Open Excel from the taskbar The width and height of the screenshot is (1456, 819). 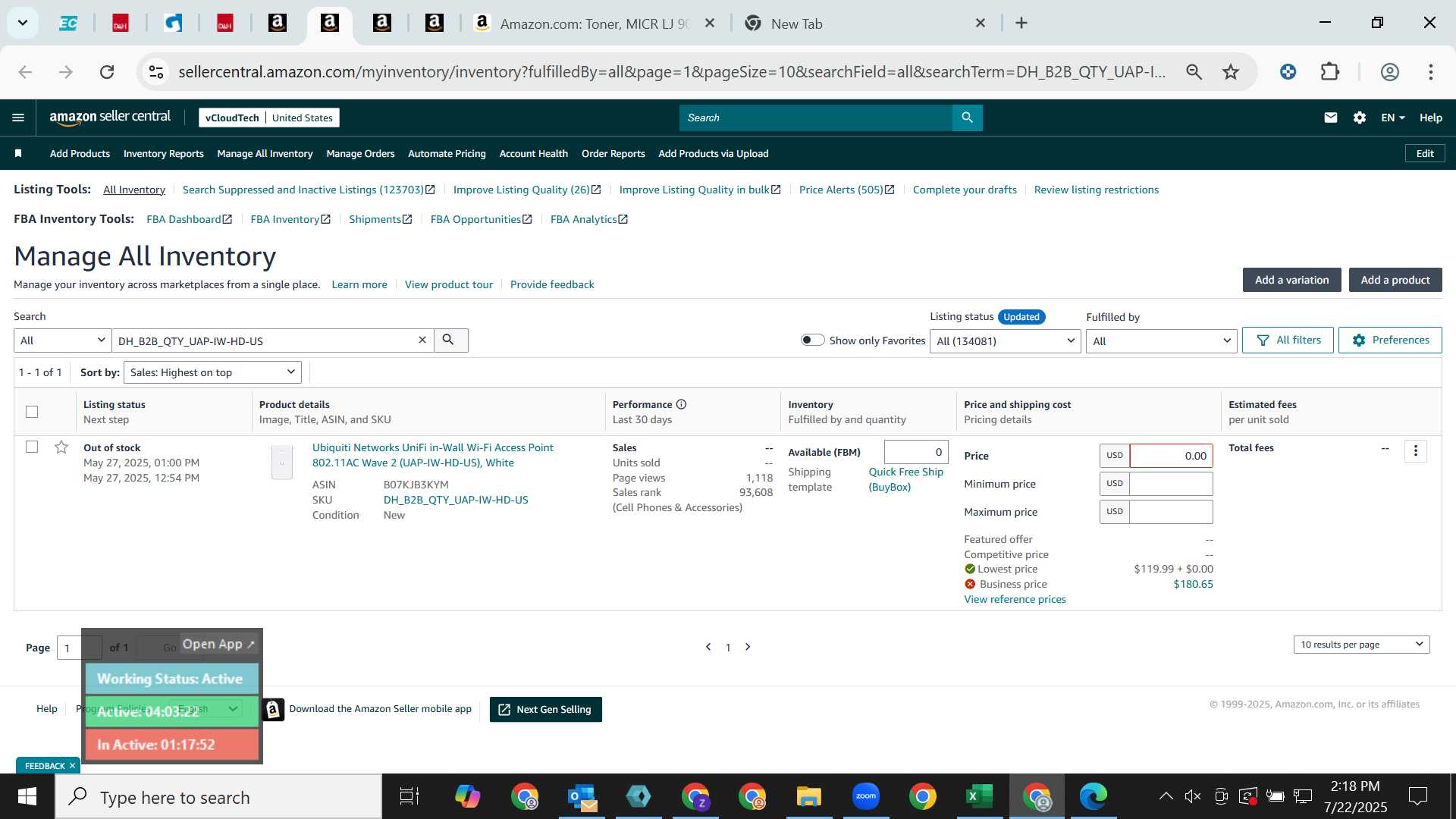tap(979, 796)
